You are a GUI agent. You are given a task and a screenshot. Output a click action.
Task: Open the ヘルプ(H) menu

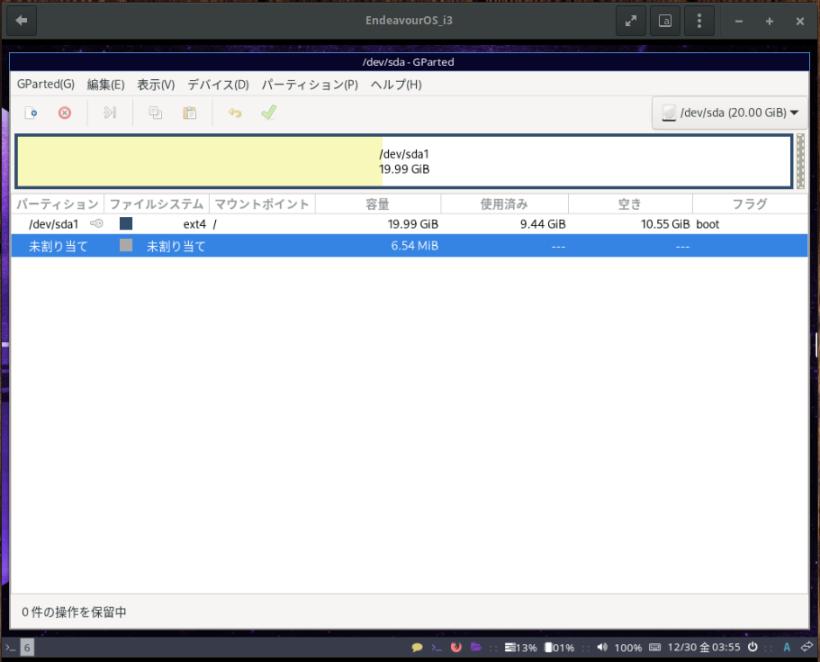tap(396, 84)
